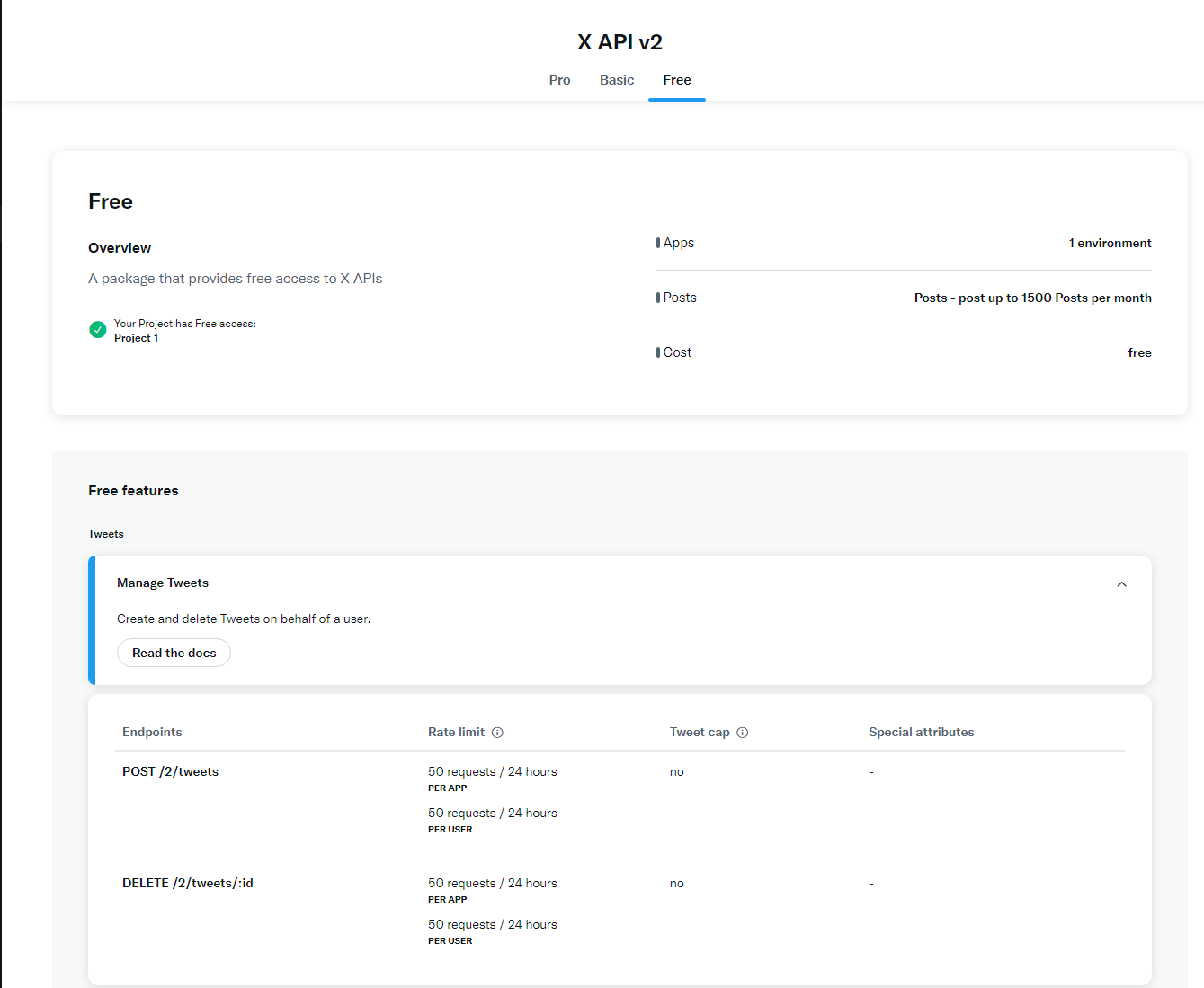This screenshot has width=1204, height=988.
Task: Click the 'Special attributes' column header
Action: 922,732
